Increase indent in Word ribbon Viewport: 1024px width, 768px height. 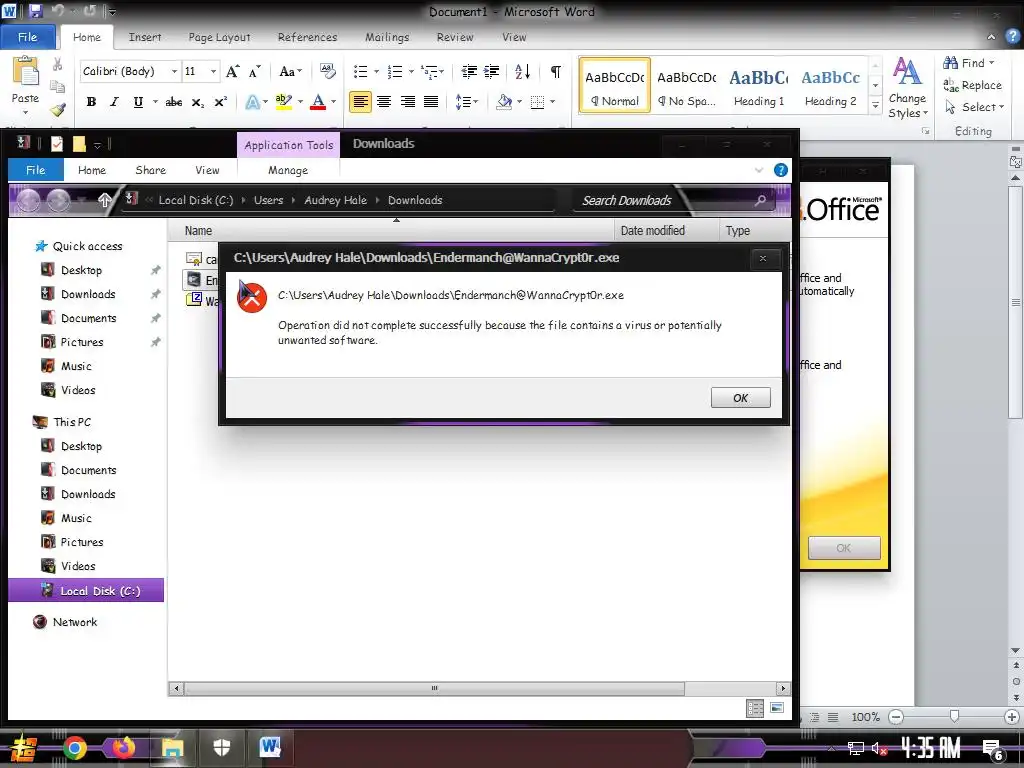click(492, 71)
